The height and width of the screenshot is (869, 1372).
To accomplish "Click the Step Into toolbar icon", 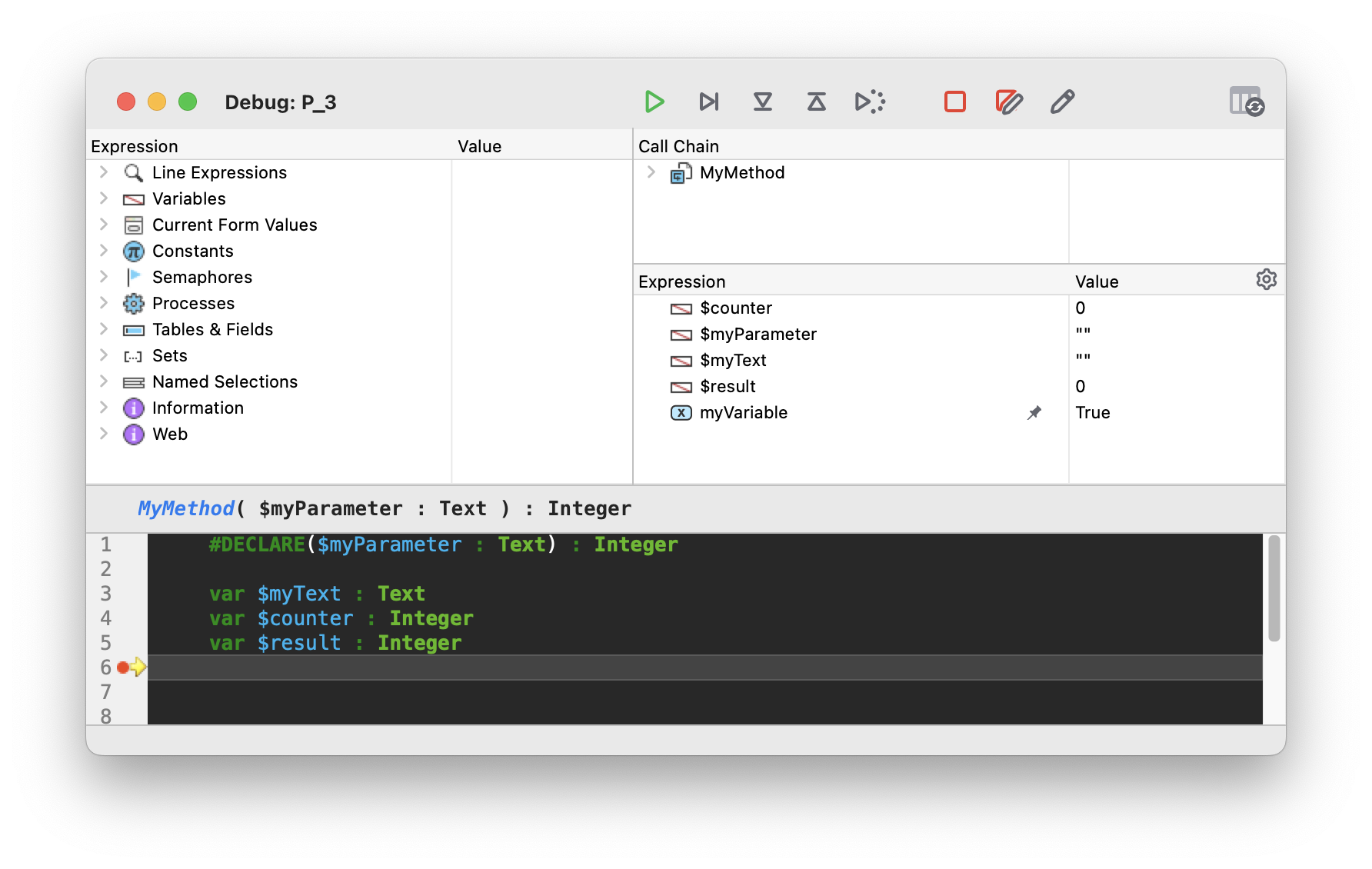I will click(x=762, y=102).
